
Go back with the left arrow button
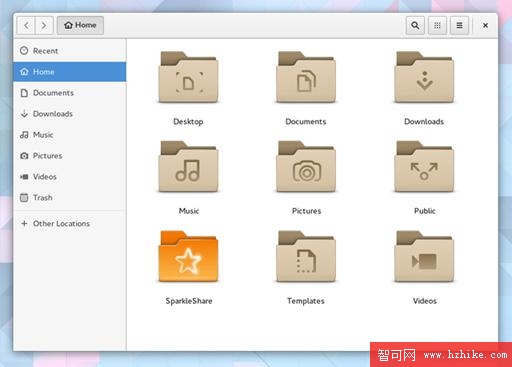click(26, 25)
